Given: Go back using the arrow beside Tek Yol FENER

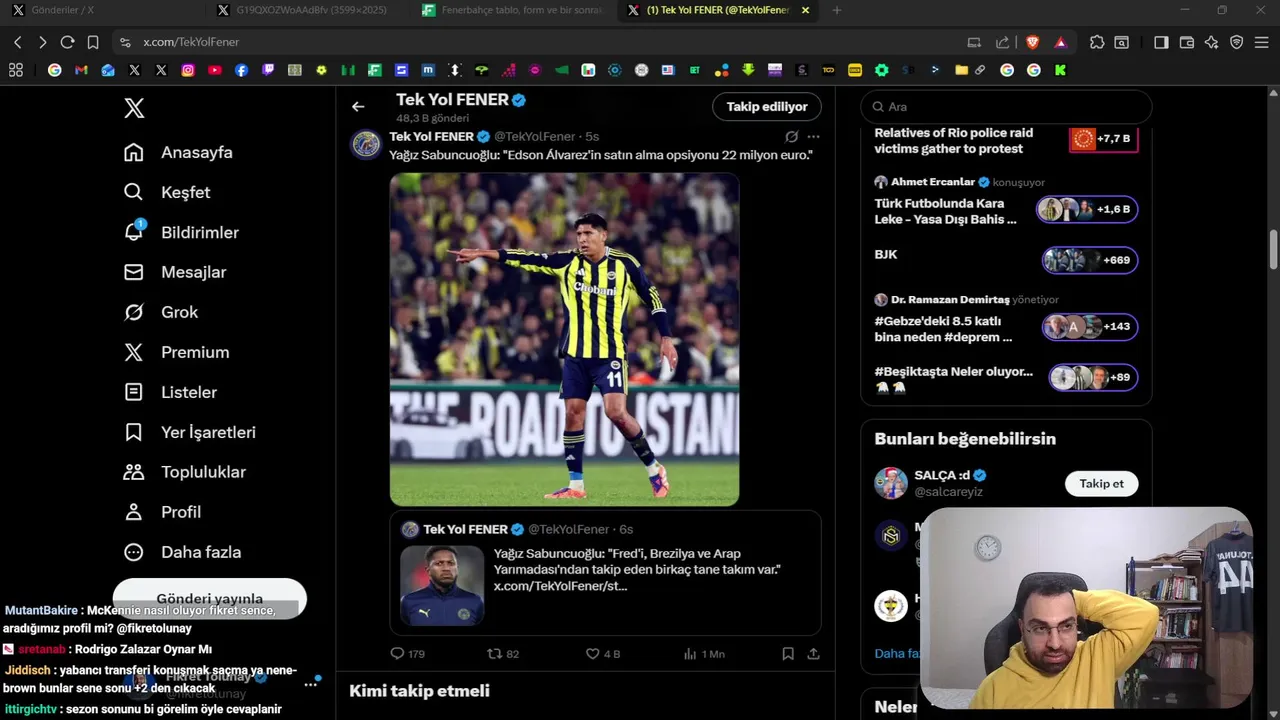Looking at the screenshot, I should (x=358, y=106).
